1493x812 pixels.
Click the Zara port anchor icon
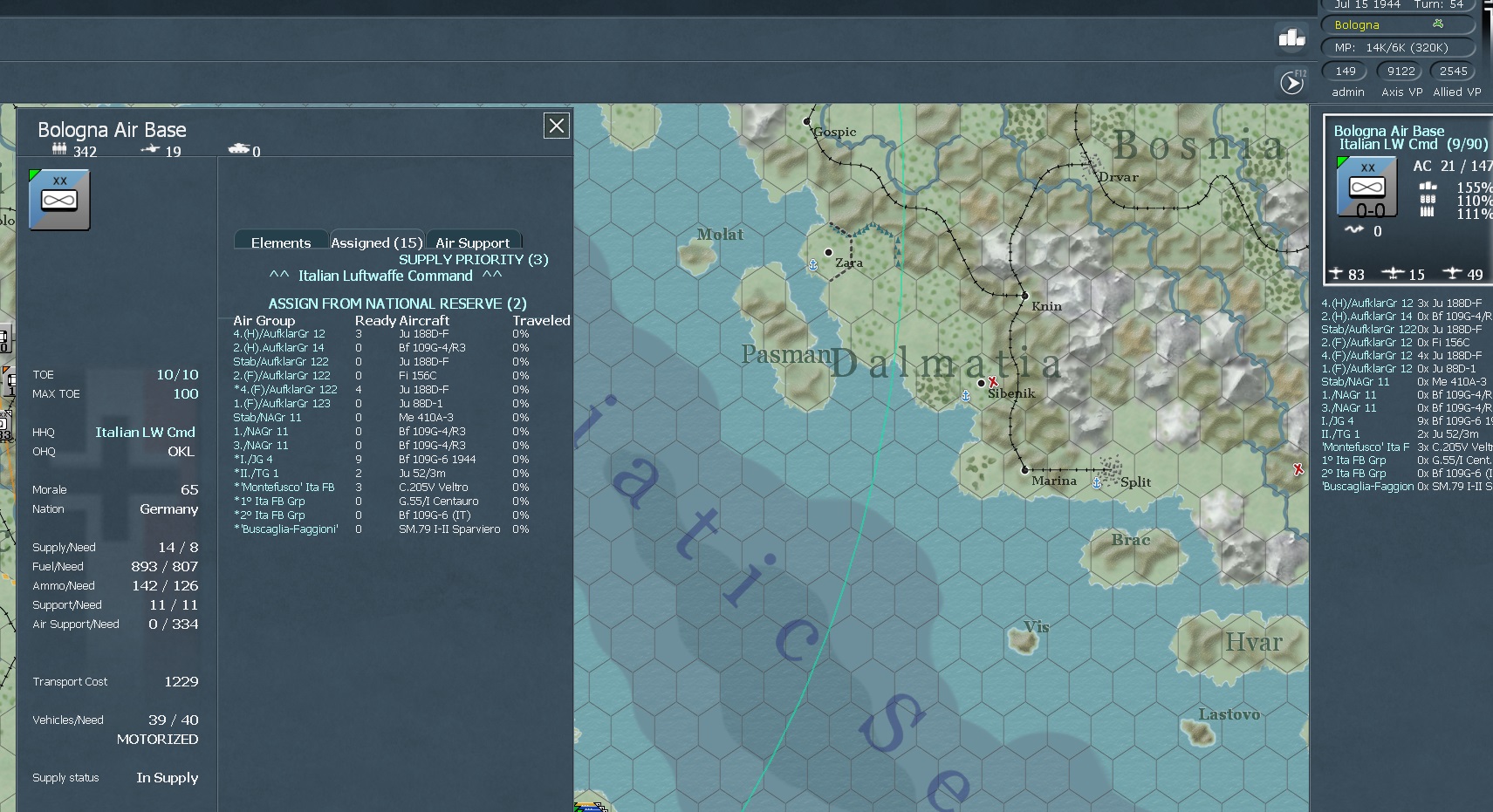click(813, 264)
